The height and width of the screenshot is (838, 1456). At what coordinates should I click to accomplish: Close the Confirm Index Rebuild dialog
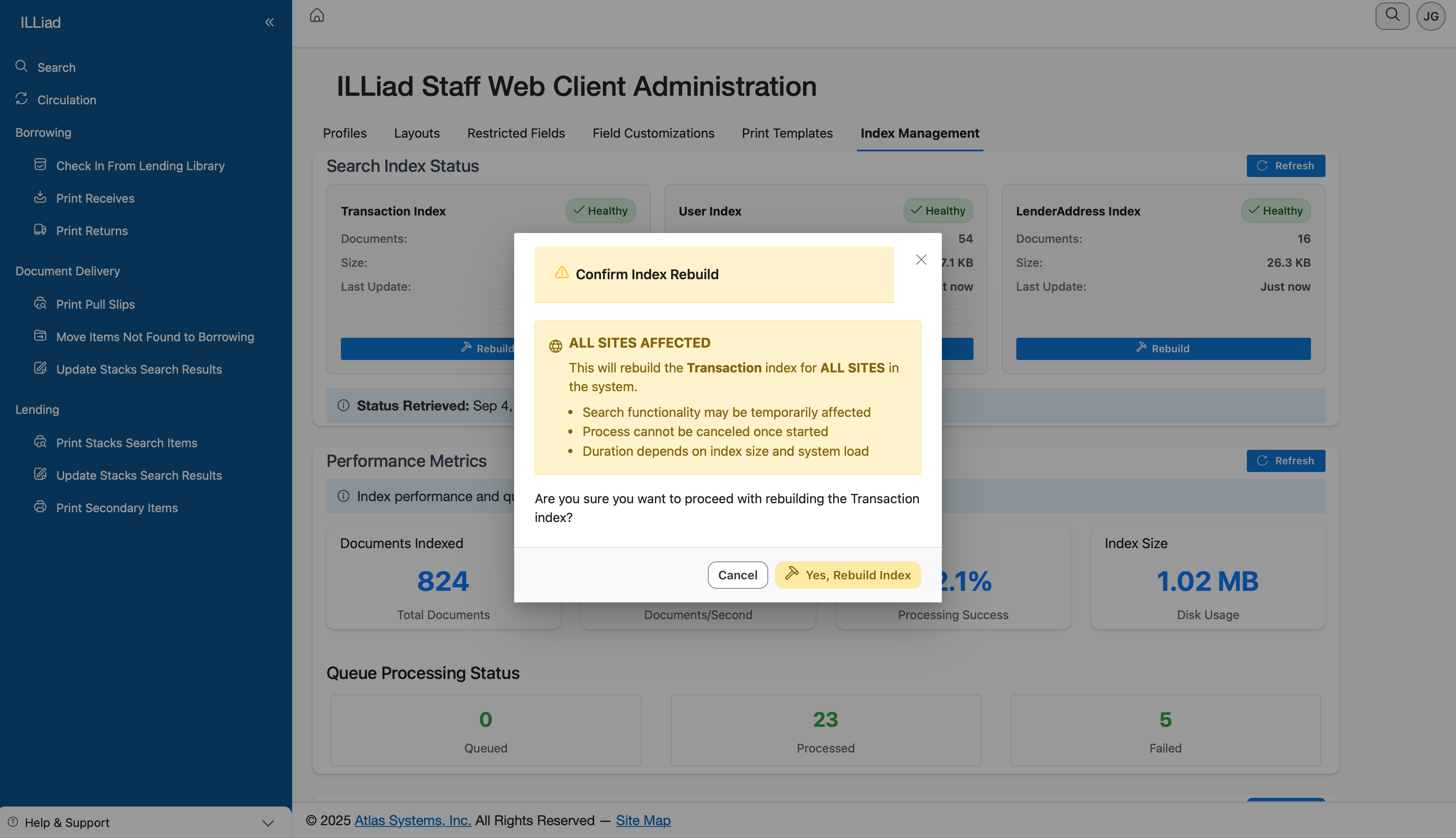920,260
